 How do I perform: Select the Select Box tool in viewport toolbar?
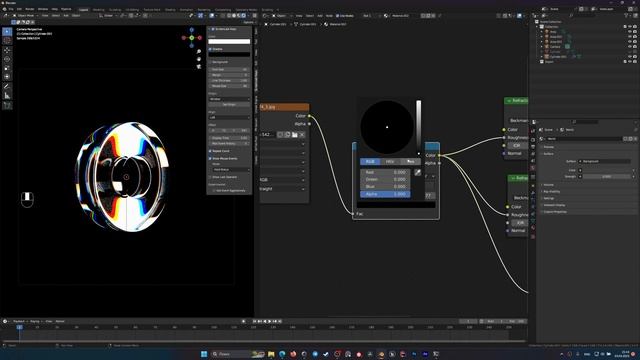click(x=7, y=31)
